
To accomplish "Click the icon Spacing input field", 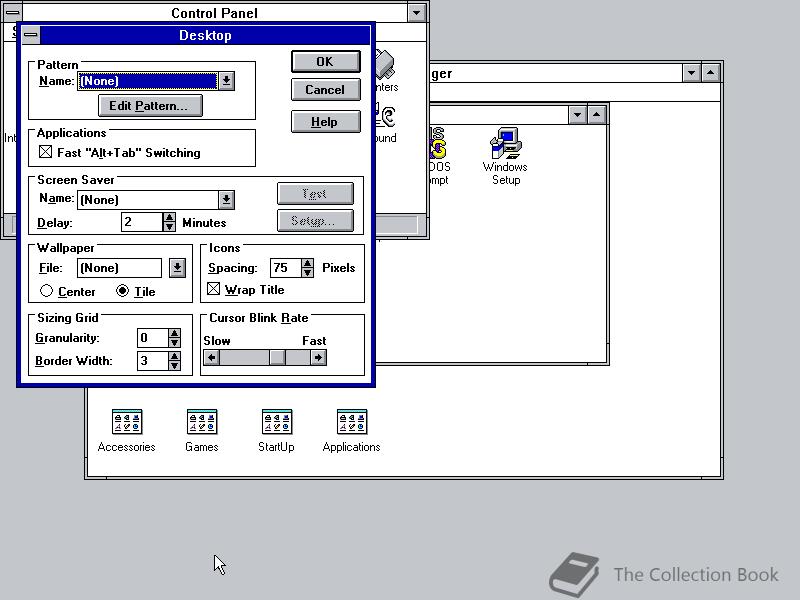I will [x=286, y=268].
